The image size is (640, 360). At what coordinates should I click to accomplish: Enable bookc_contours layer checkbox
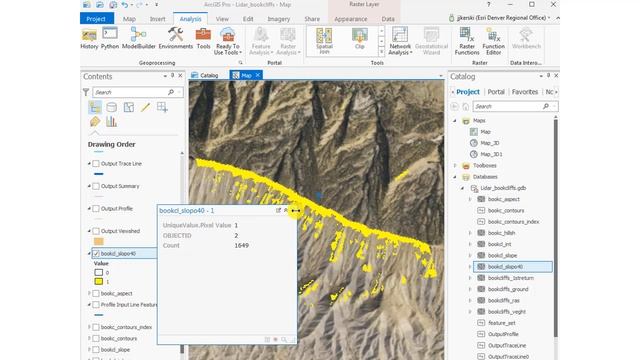pos(96,338)
